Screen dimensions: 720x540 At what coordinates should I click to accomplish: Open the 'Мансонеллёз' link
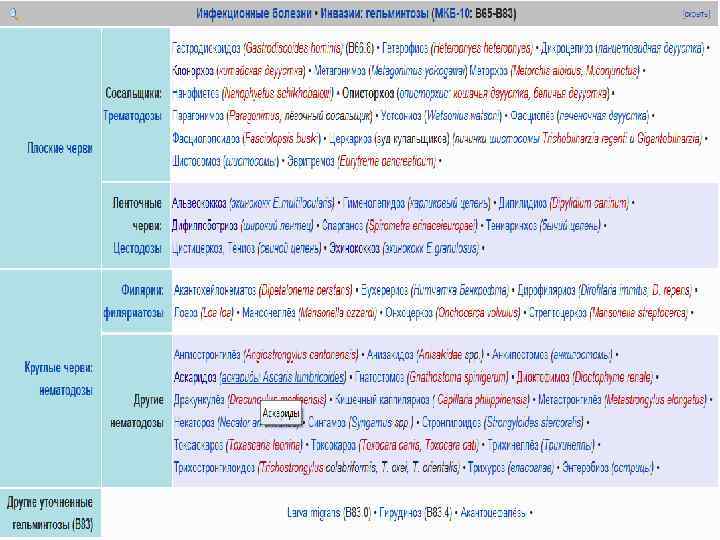269,313
